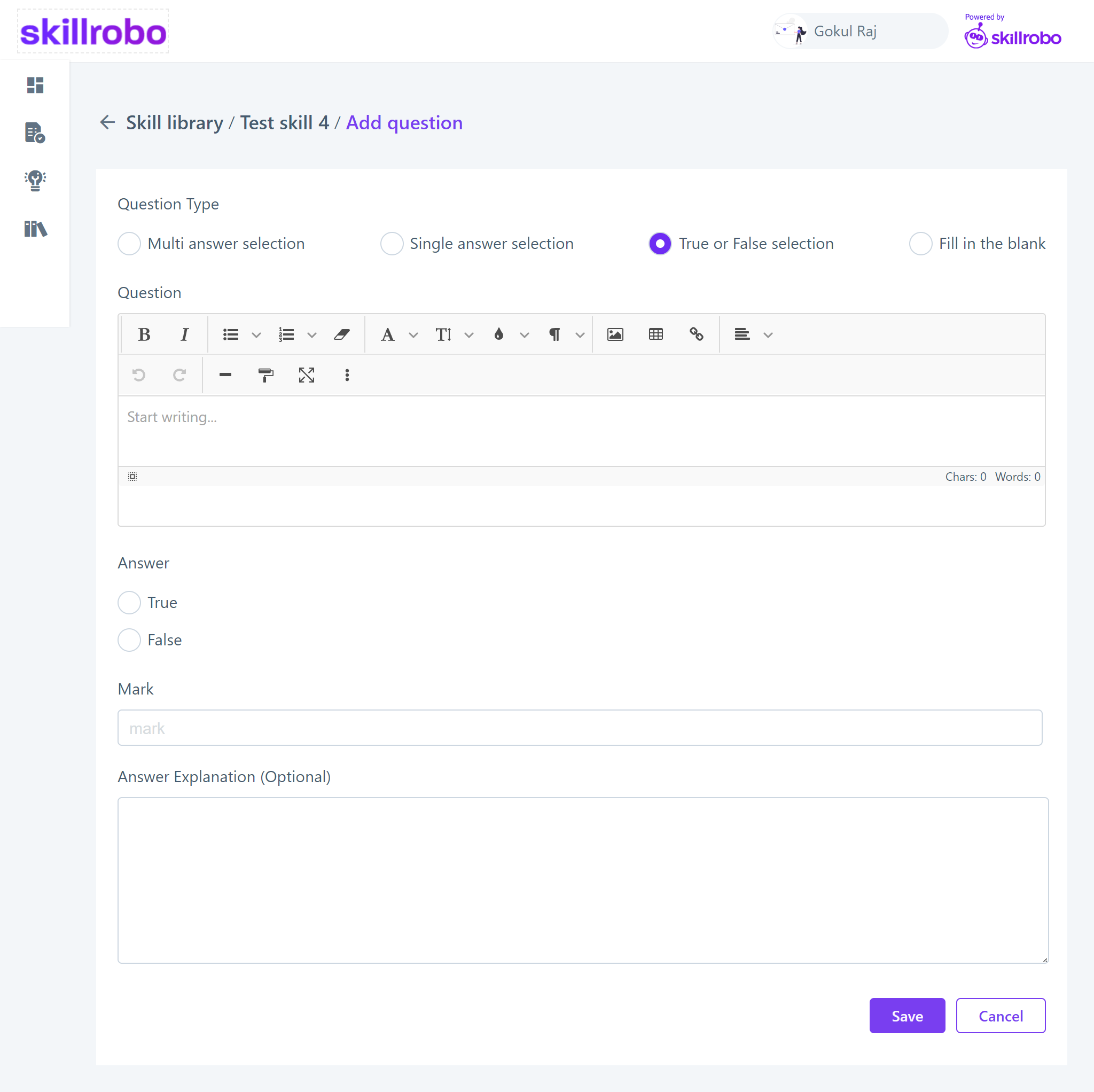This screenshot has height=1092, width=1094.
Task: Expand the font size dropdown
Action: (468, 334)
